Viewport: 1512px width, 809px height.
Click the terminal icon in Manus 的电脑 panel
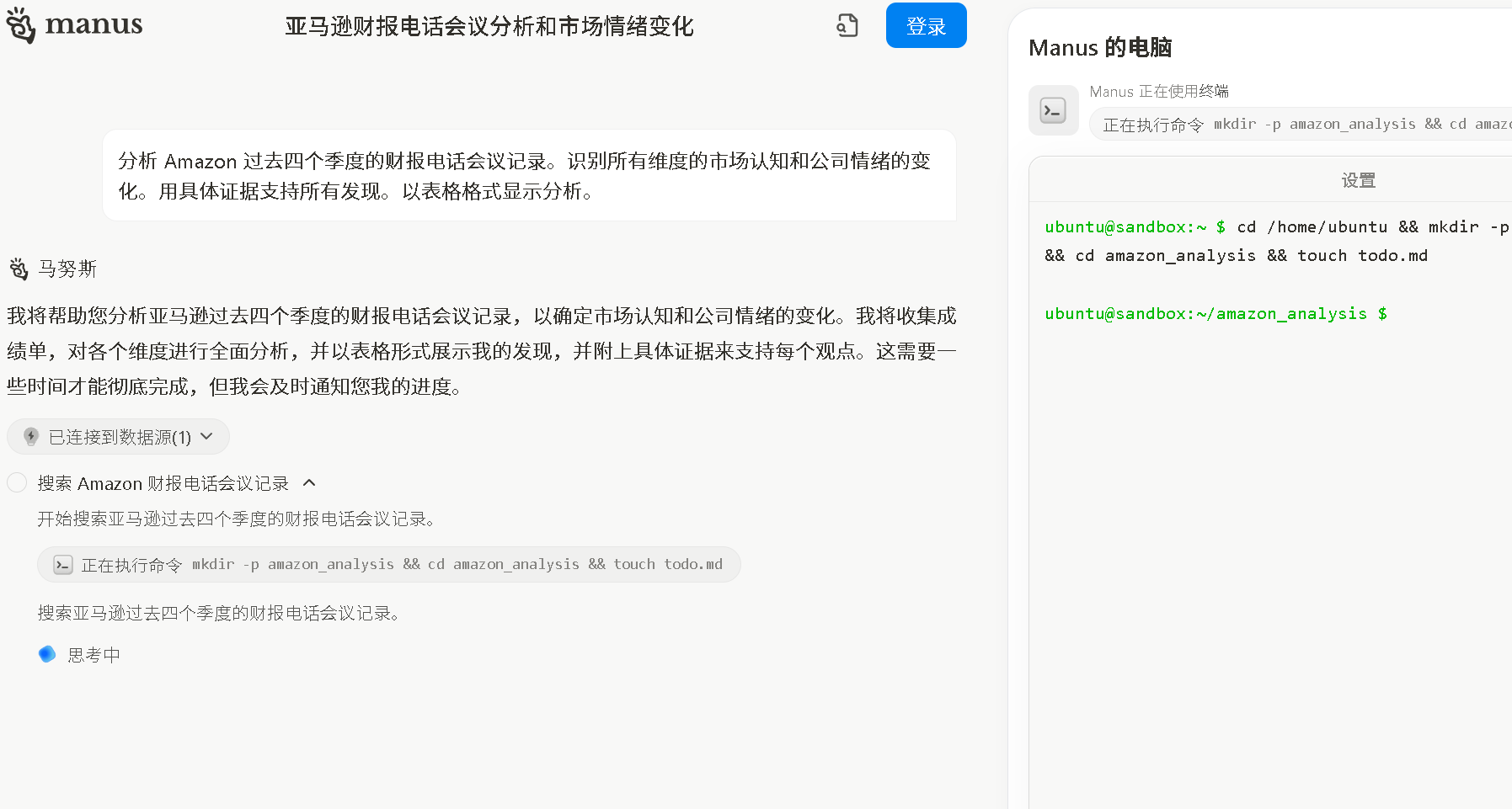[1054, 110]
